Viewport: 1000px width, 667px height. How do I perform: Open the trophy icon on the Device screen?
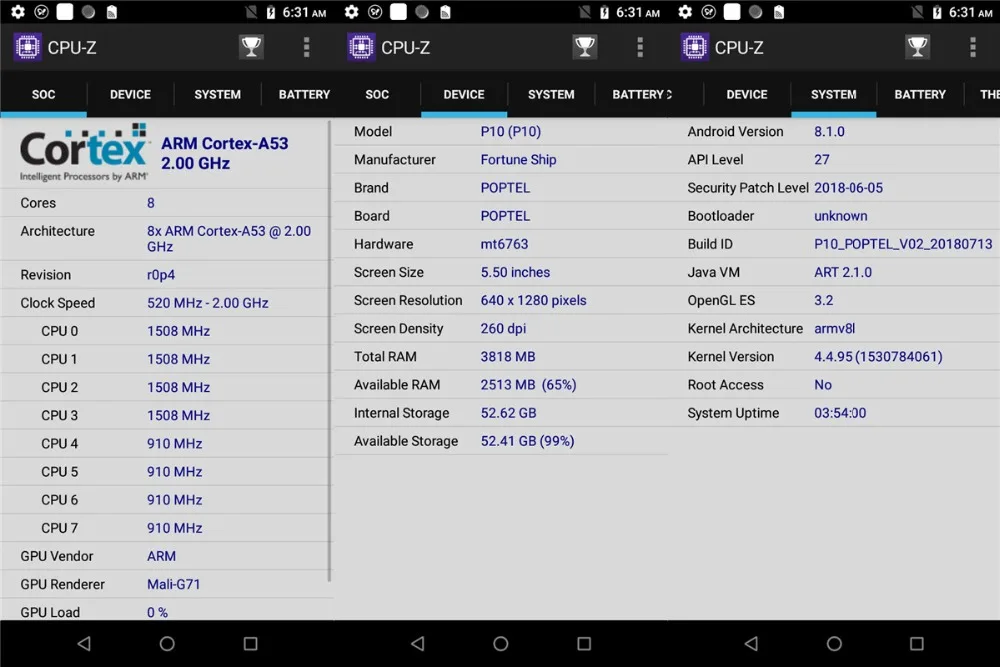click(x=585, y=47)
